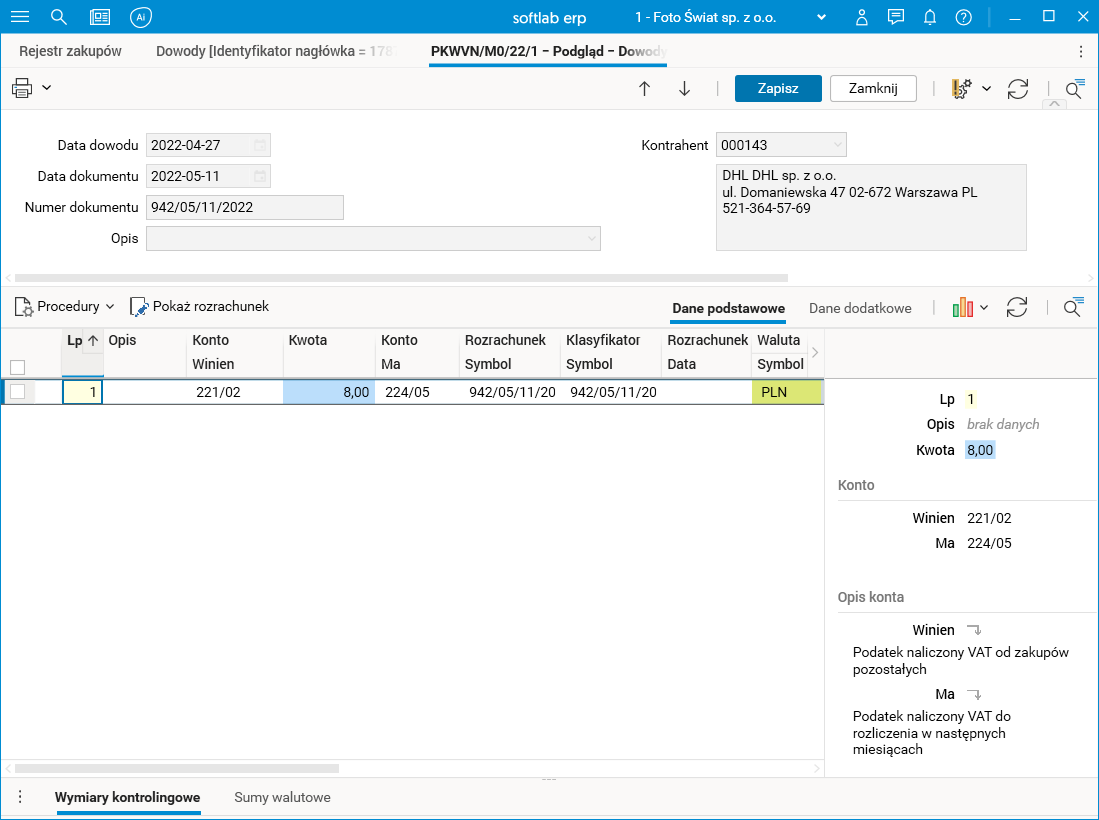Toggle the select-all rows checkbox
This screenshot has height=820, width=1099.
point(18,367)
